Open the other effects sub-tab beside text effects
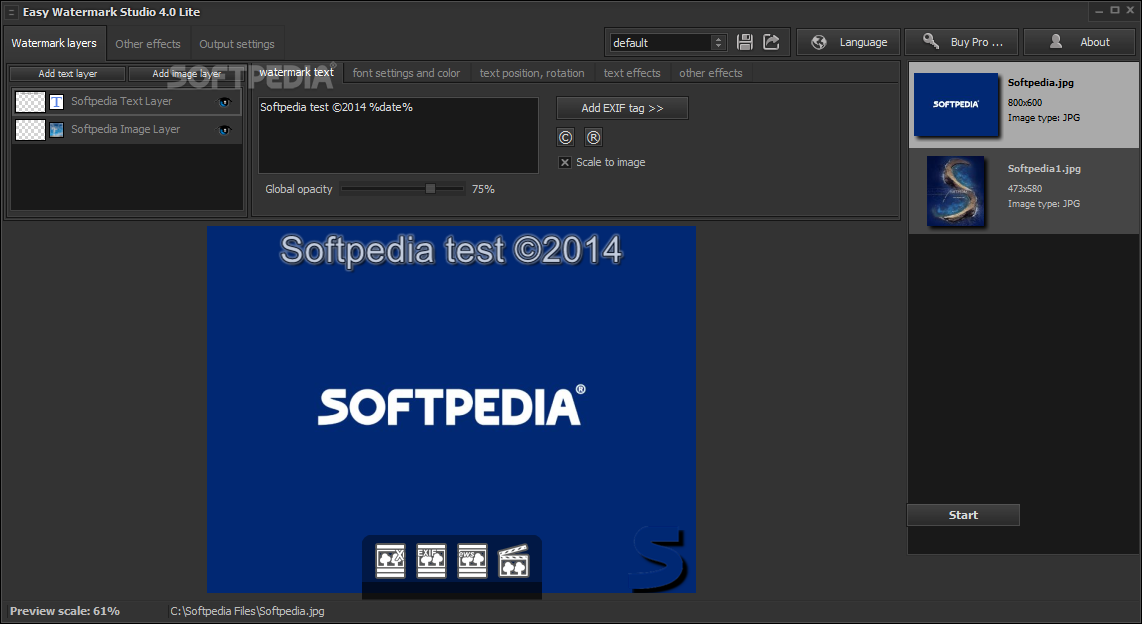The height and width of the screenshot is (624, 1142). [x=711, y=73]
